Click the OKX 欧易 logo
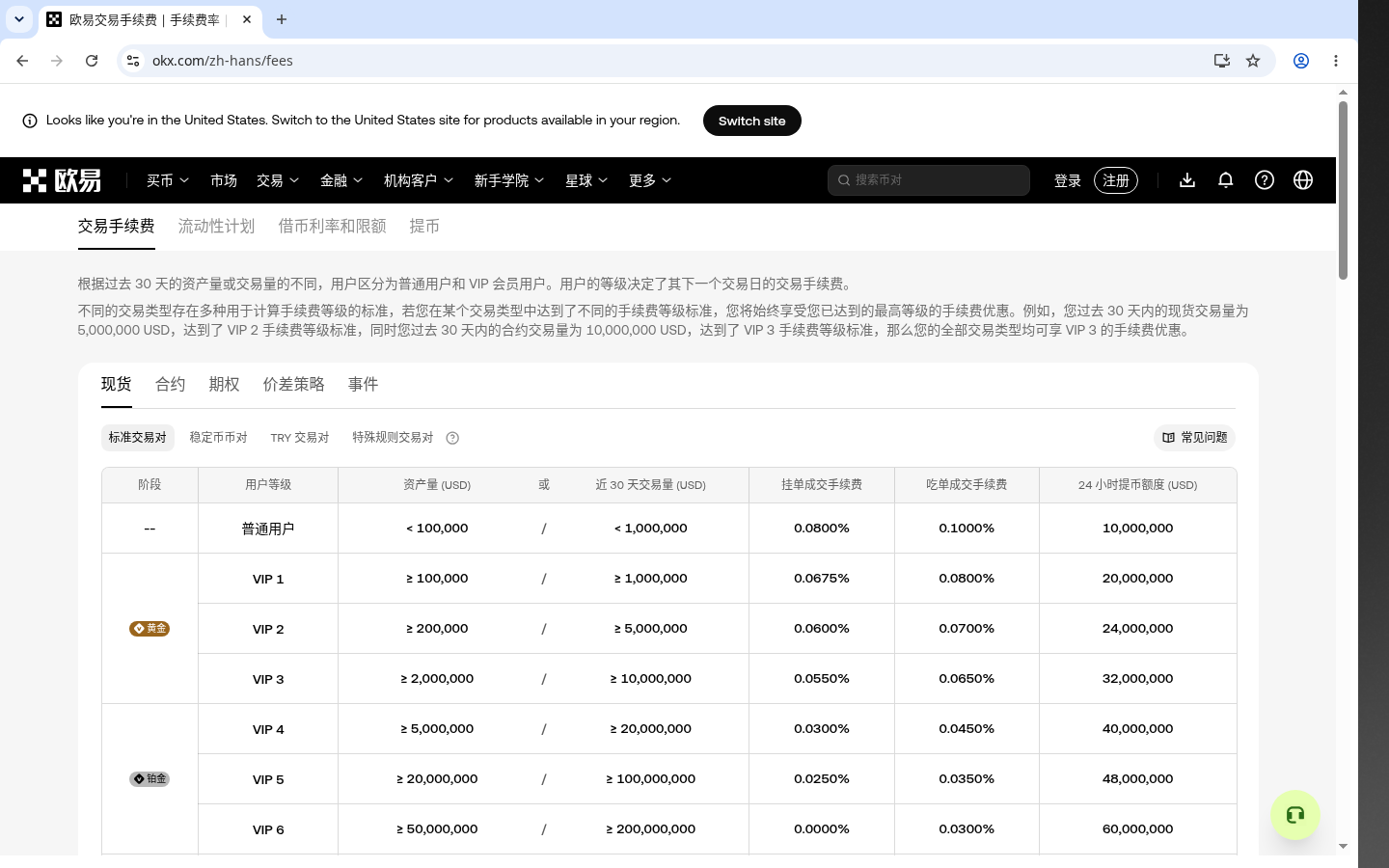The image size is (1389, 868). pyautogui.click(x=62, y=180)
